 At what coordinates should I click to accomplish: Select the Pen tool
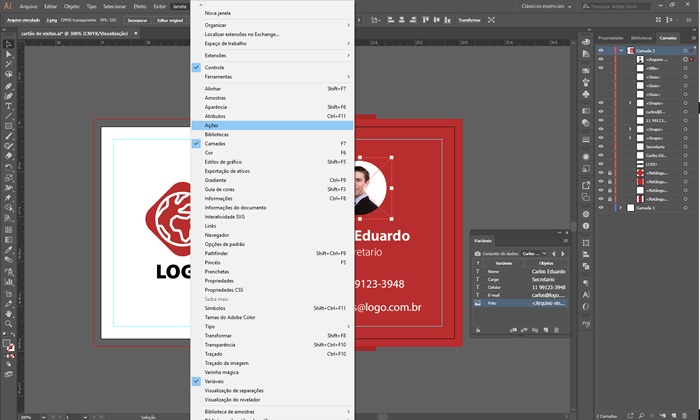pos(8,86)
